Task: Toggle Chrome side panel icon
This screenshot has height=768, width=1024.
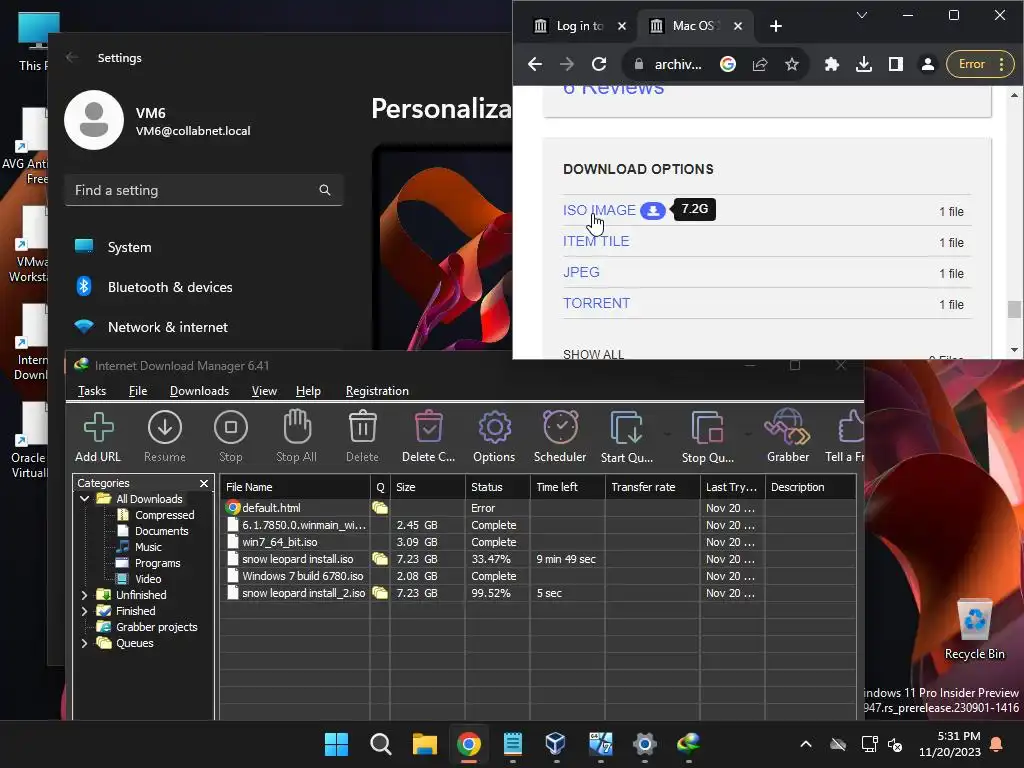Action: (896, 64)
